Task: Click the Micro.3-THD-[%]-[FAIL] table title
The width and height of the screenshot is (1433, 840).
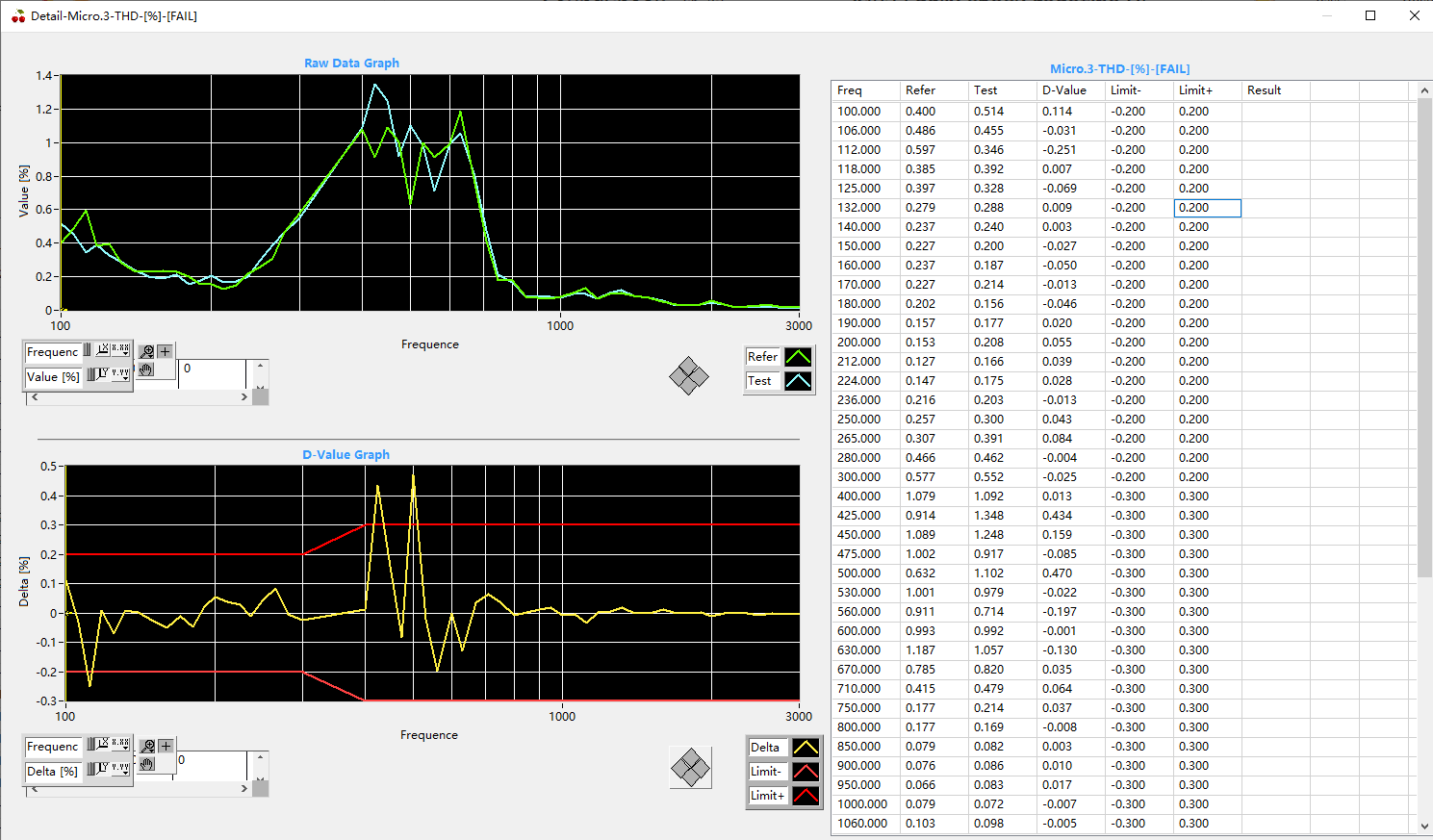Action: point(1120,69)
